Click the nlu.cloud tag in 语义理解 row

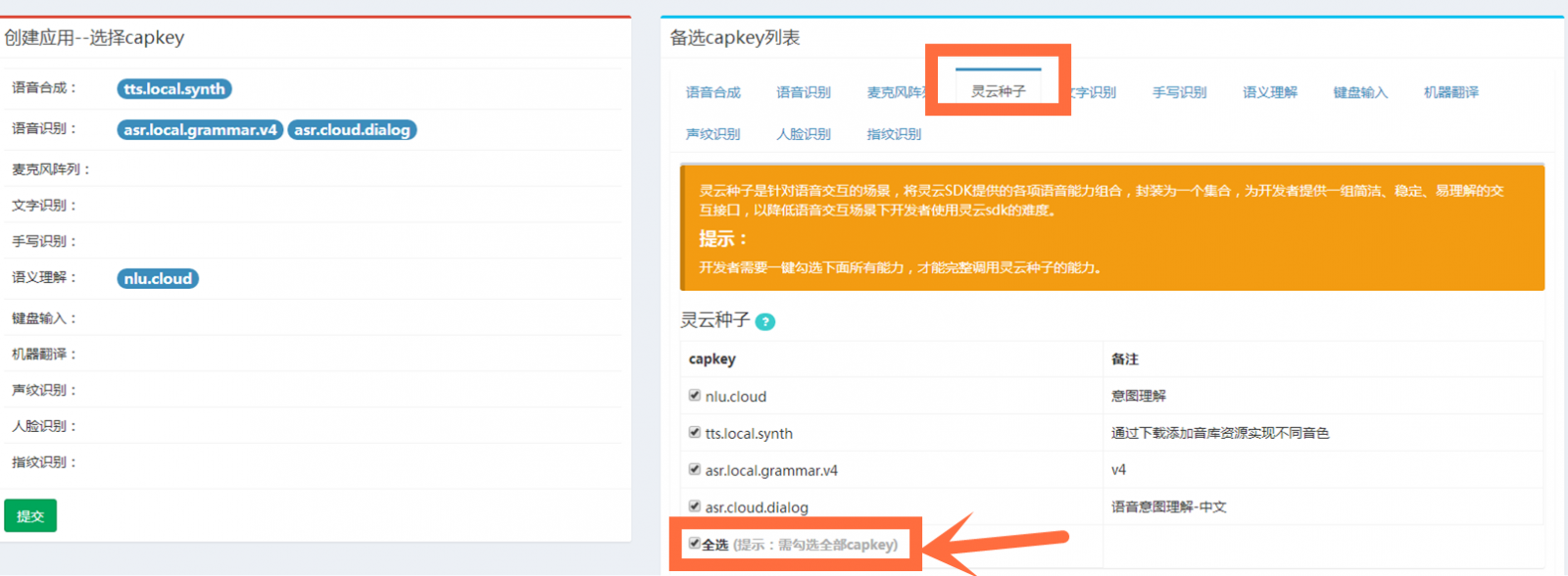158,279
